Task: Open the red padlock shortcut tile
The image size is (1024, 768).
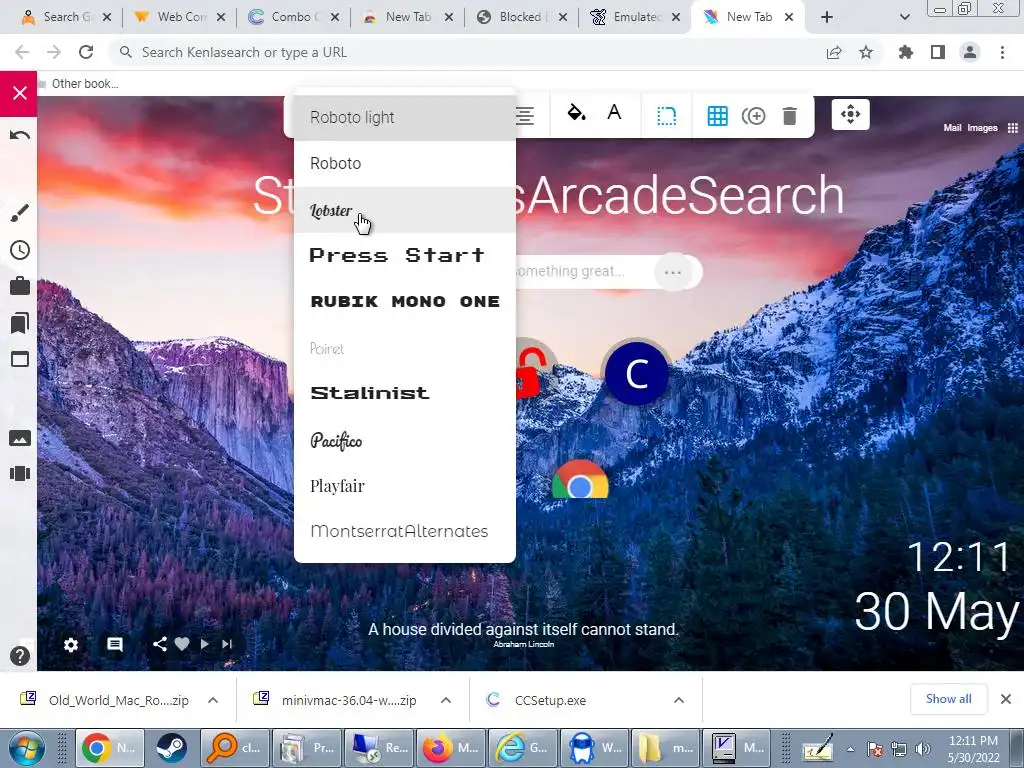Action: (x=534, y=372)
